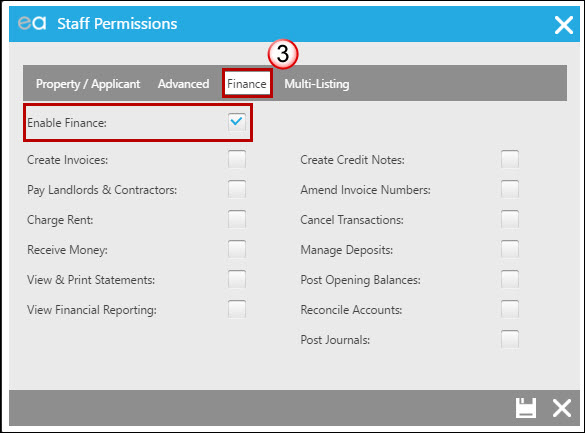Image resolution: width=585 pixels, height=433 pixels.
Task: Click the cancel X icon in bottom bar
Action: tap(562, 408)
